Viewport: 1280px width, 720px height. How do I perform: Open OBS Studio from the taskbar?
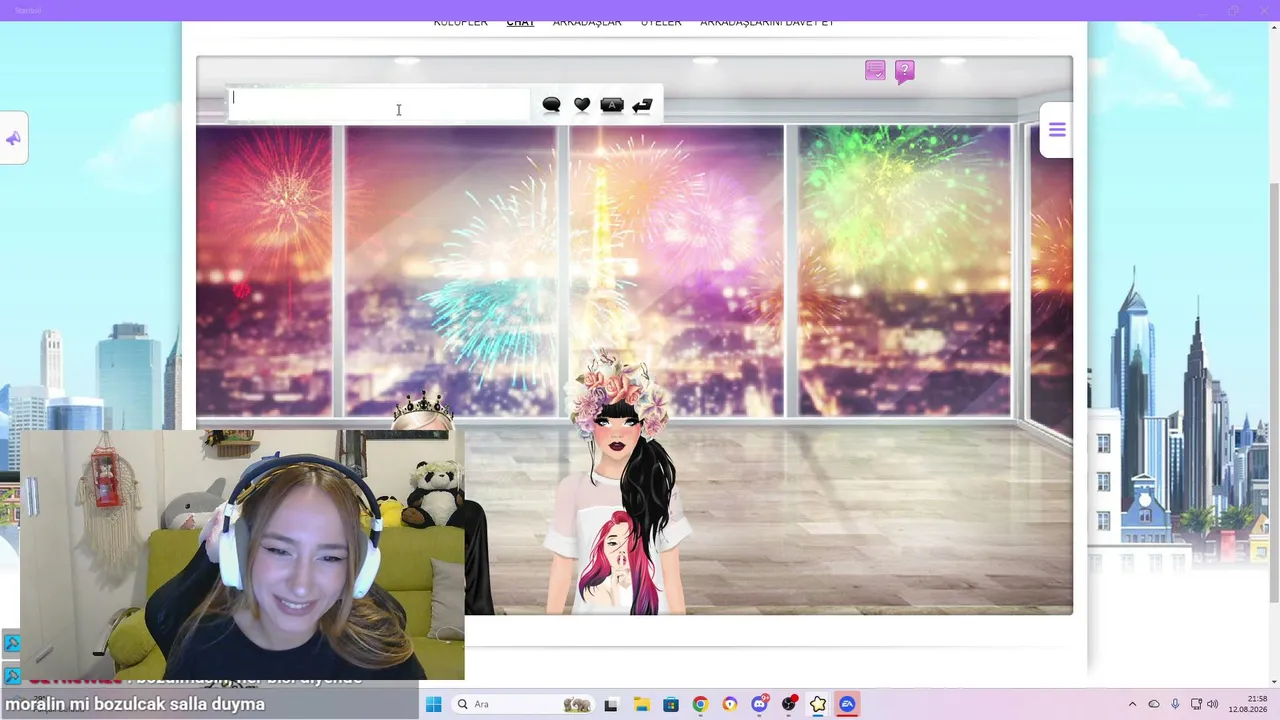pyautogui.click(x=789, y=704)
